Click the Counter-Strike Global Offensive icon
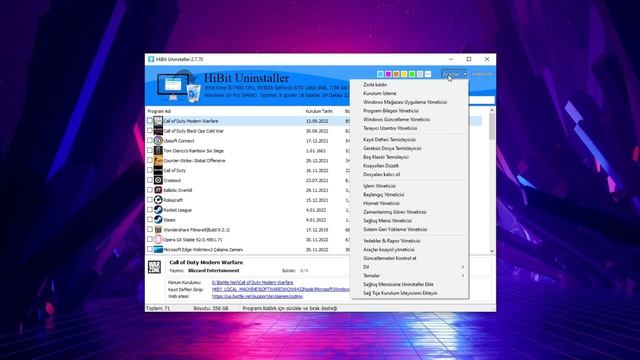Image resolution: width=640 pixels, height=360 pixels. tap(158, 160)
